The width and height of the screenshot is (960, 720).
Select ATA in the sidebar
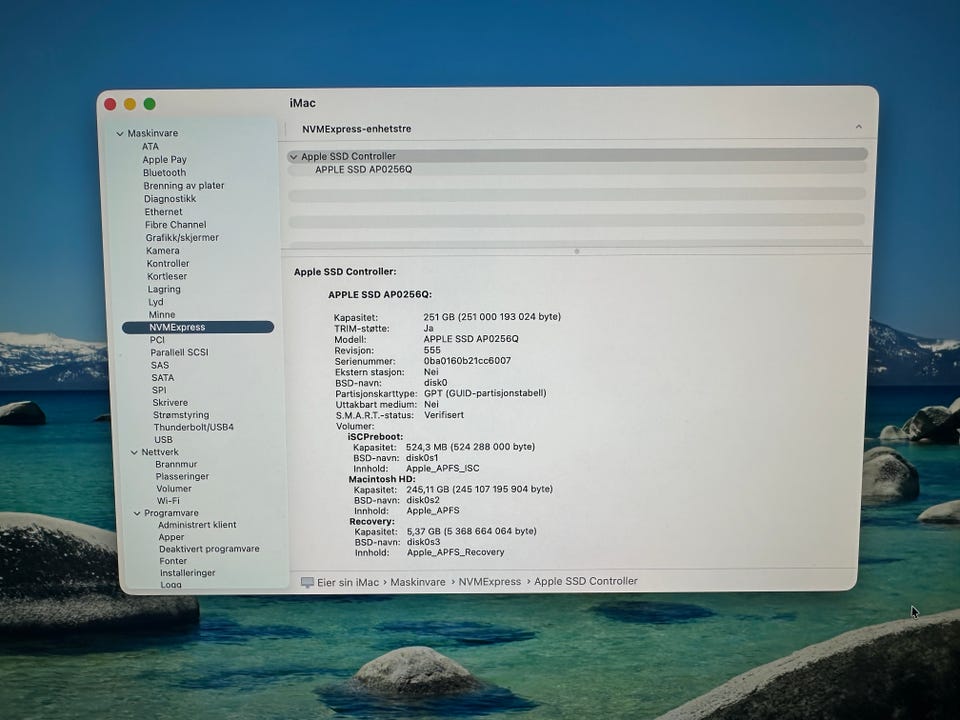pos(150,146)
